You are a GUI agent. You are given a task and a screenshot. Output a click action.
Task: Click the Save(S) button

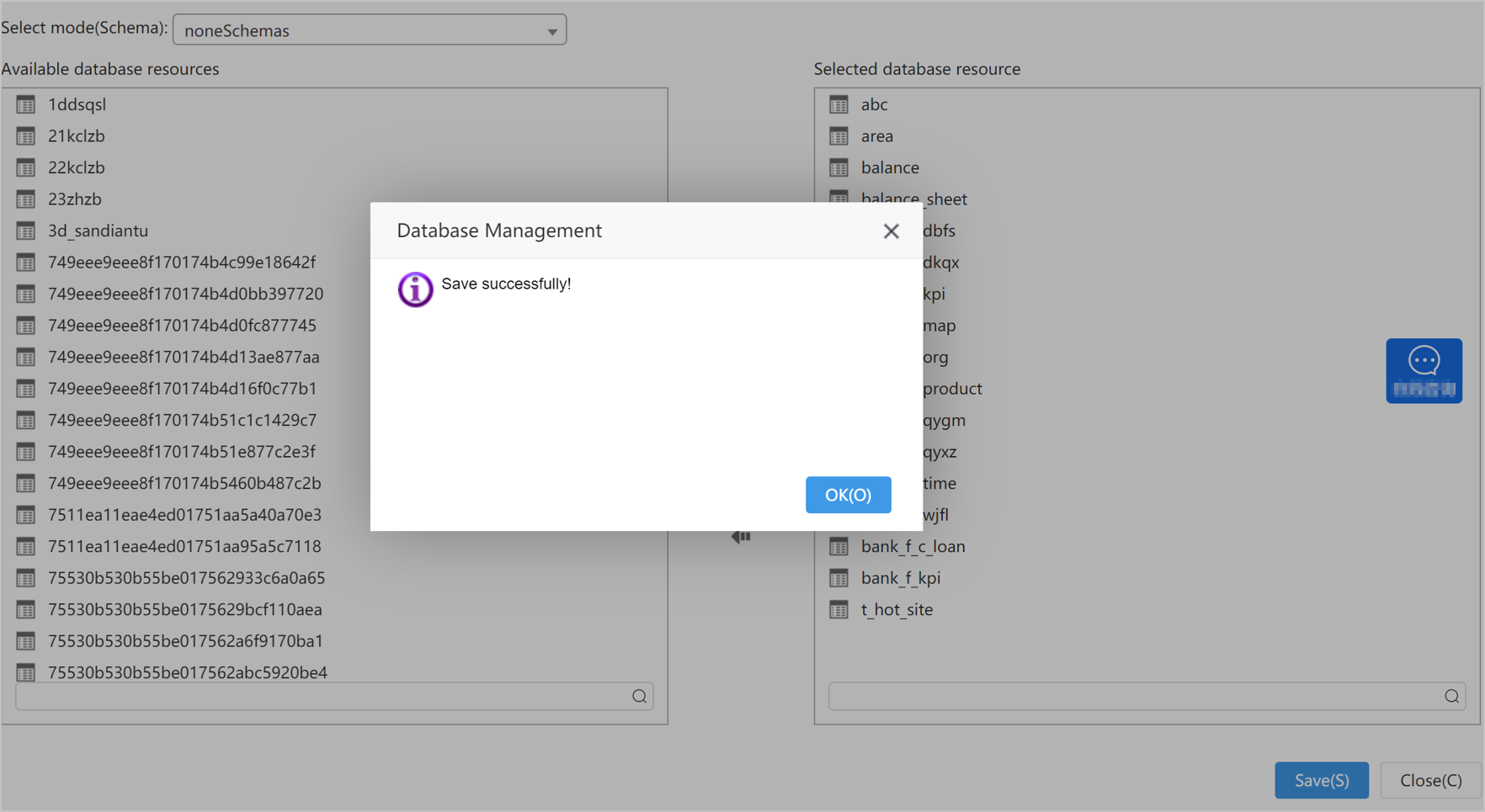tap(1321, 780)
